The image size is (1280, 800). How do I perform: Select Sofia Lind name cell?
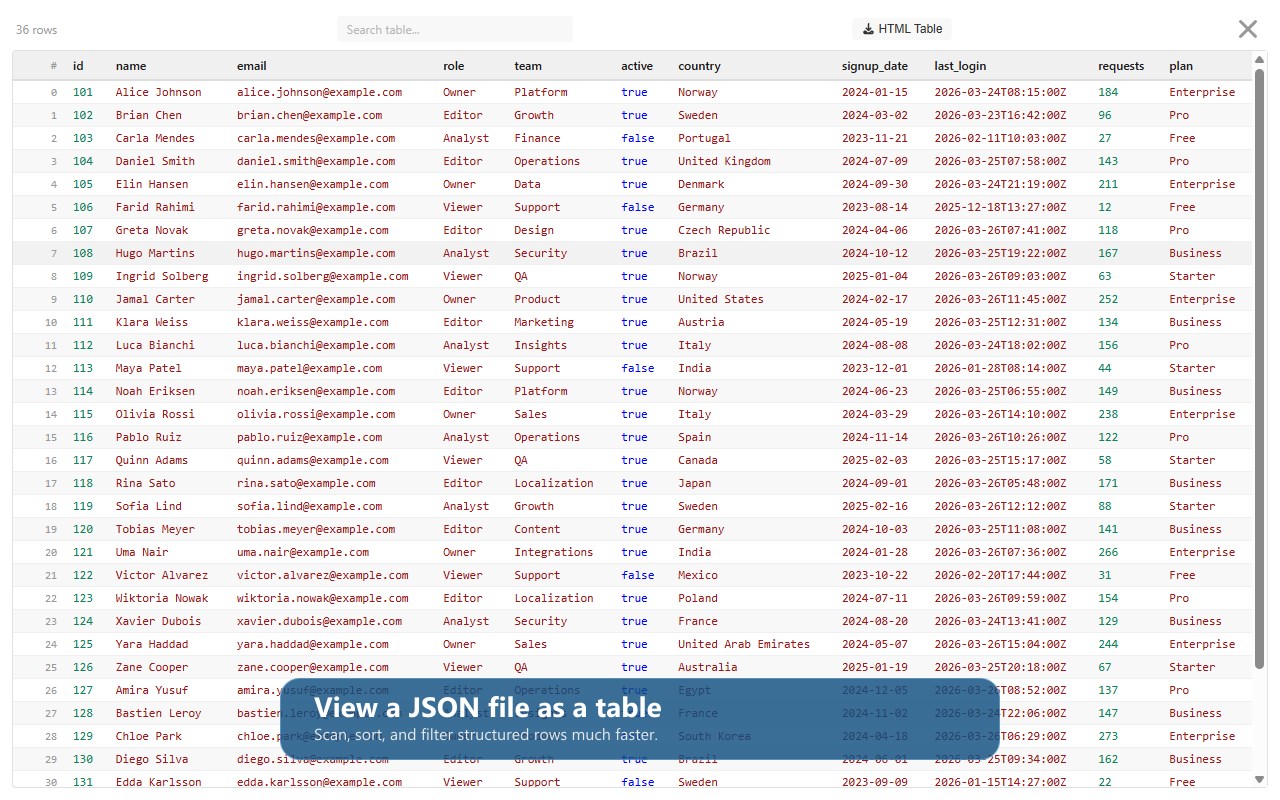tap(148, 506)
